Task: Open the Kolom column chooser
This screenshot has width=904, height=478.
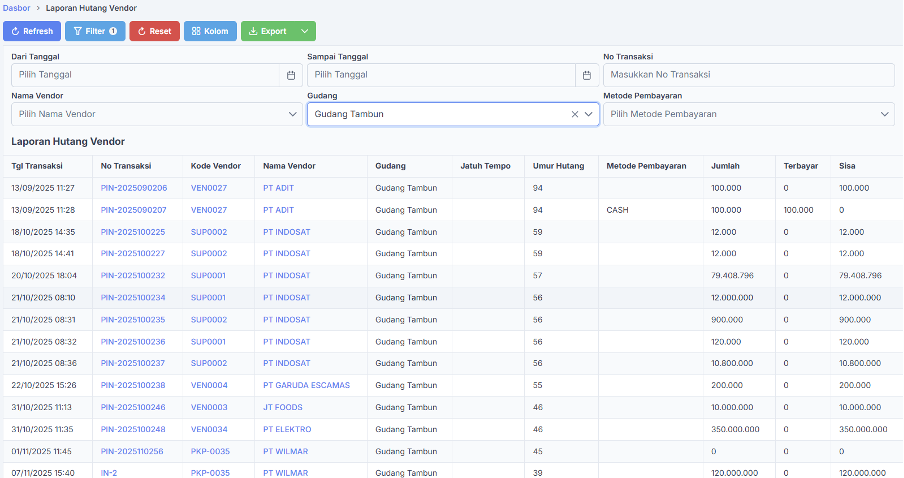Action: click(x=210, y=31)
